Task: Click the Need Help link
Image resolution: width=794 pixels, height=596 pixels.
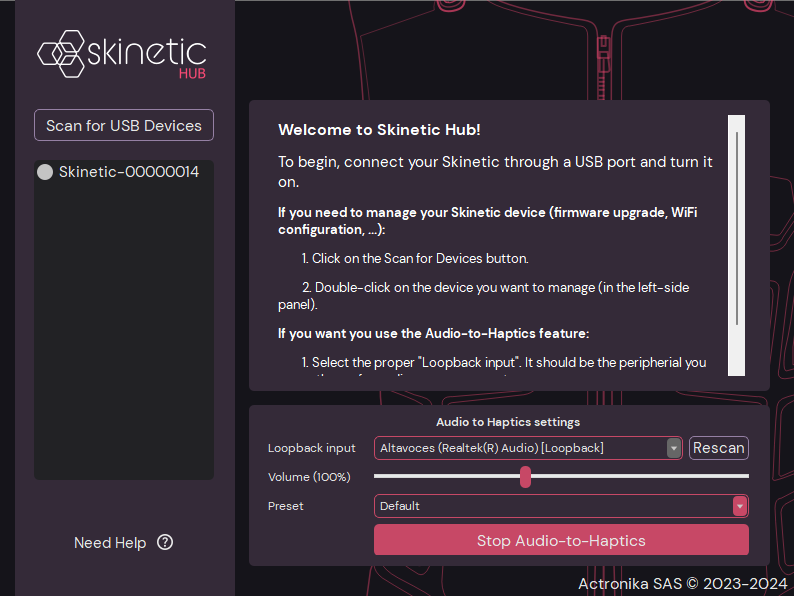Action: point(110,543)
